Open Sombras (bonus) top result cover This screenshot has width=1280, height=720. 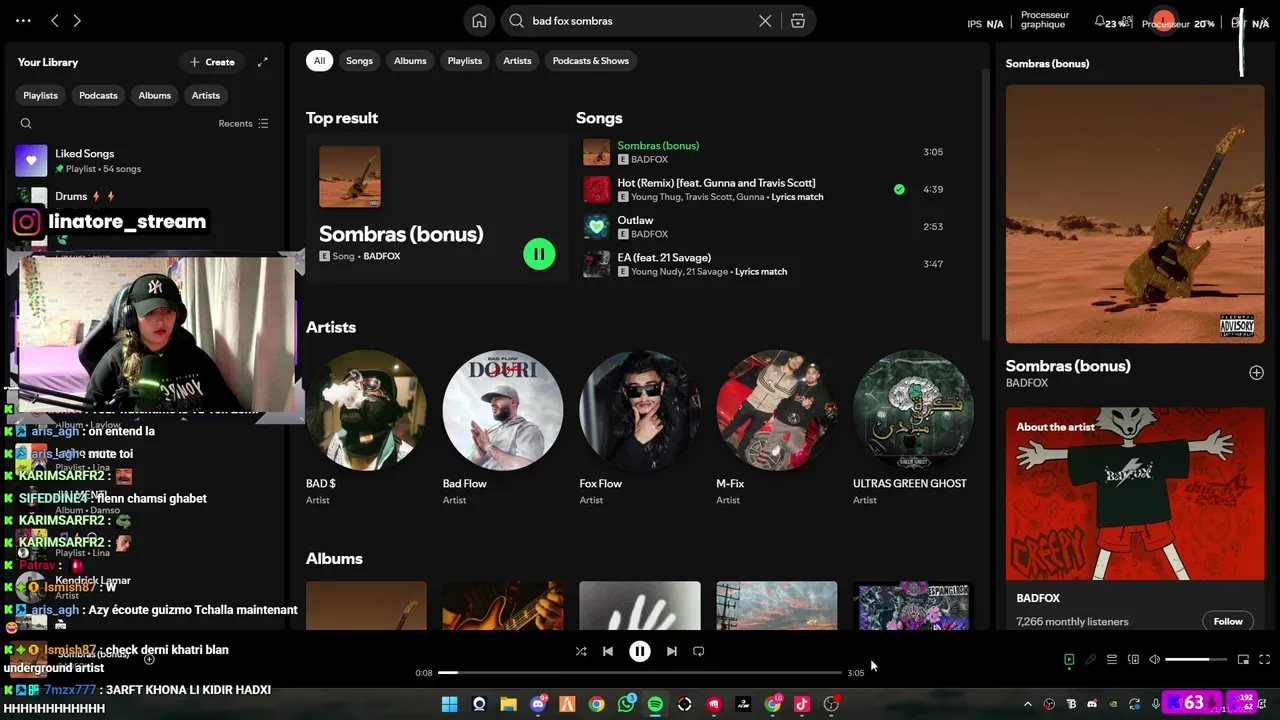click(x=350, y=177)
